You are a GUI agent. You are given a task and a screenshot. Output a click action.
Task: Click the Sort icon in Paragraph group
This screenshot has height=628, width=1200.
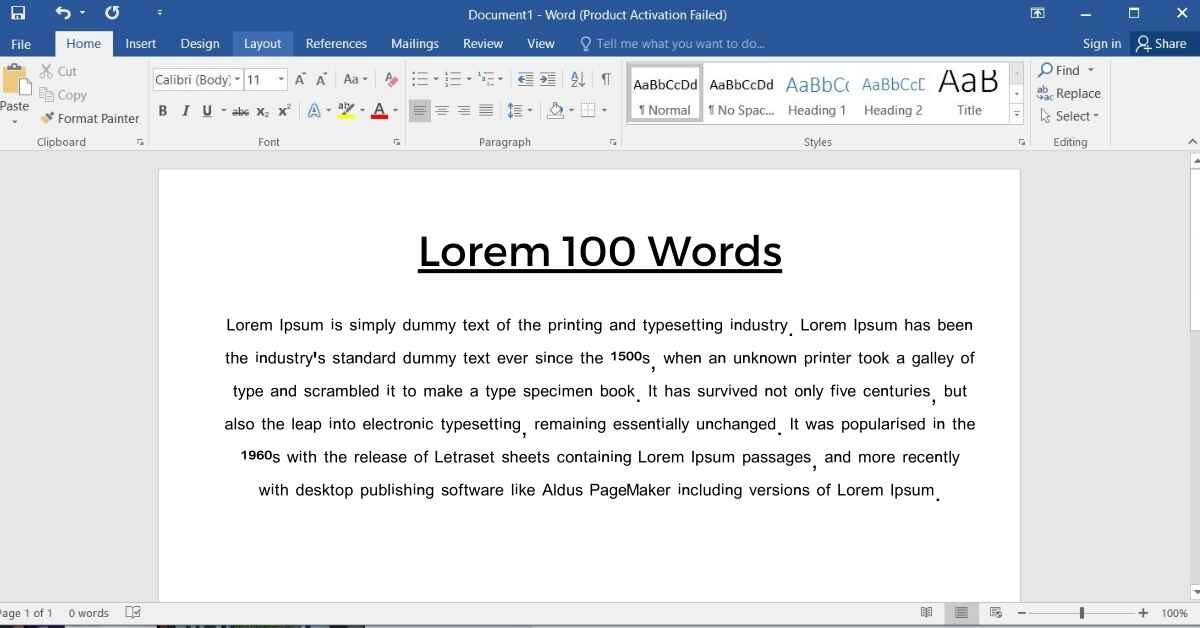(578, 80)
